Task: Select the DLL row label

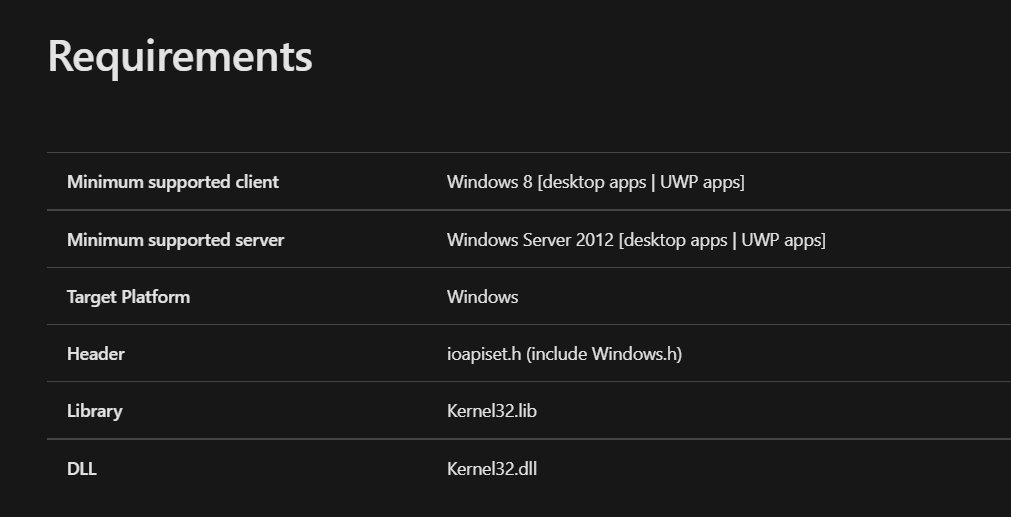Action: (x=82, y=468)
